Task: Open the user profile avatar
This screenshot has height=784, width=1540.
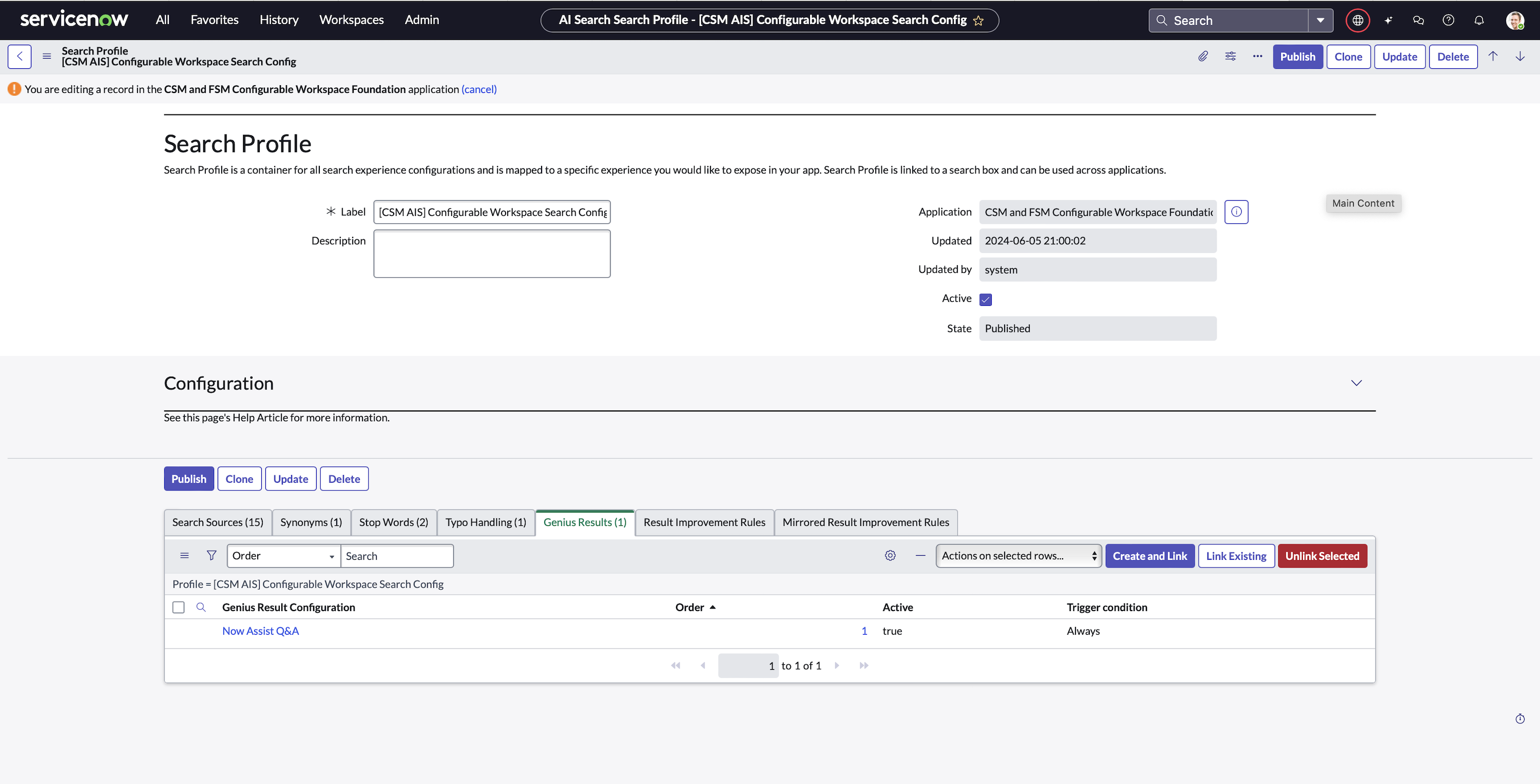Action: [1514, 21]
